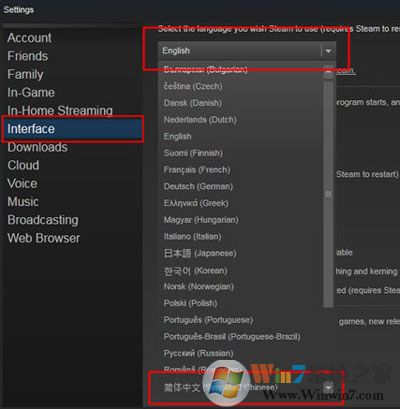Open the Downloads settings section
This screenshot has width=400, height=409.
(x=37, y=147)
